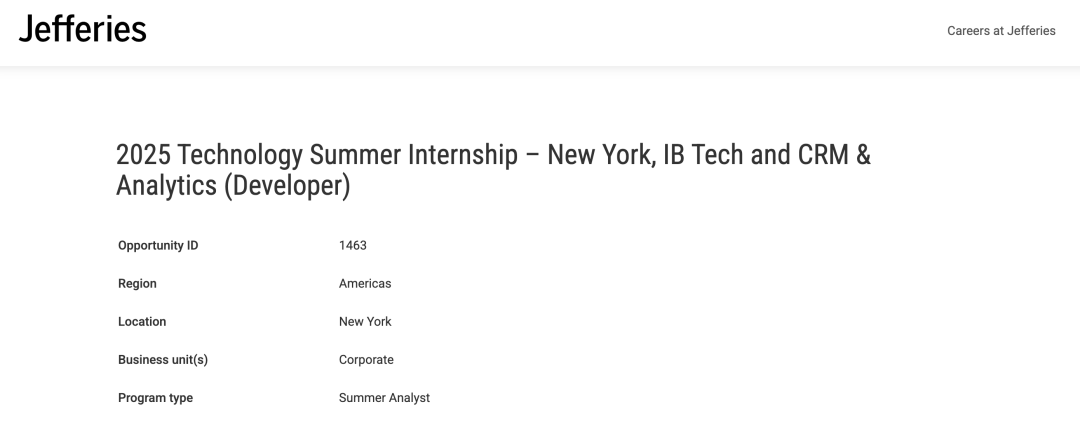This screenshot has height=423, width=1080.
Task: Click the word Internship in the heading
Action: point(463,156)
